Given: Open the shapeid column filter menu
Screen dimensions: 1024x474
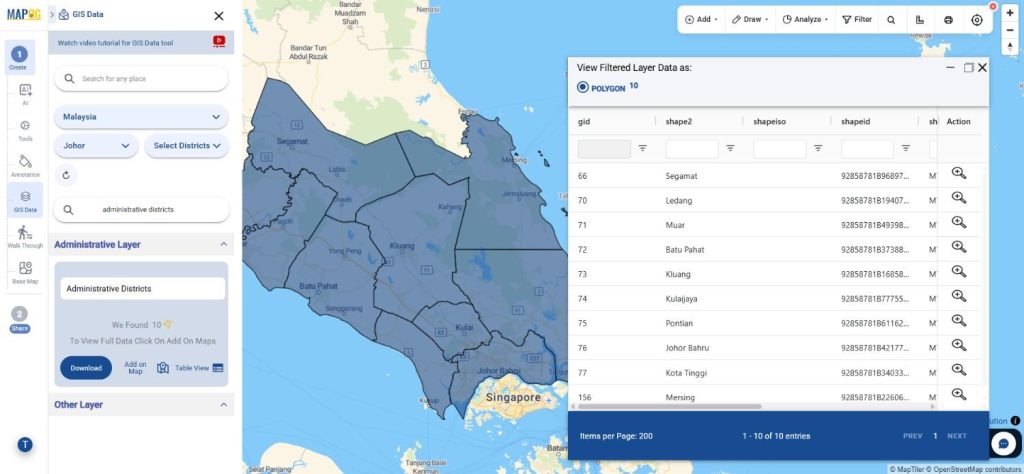Looking at the screenshot, I should pos(906,149).
